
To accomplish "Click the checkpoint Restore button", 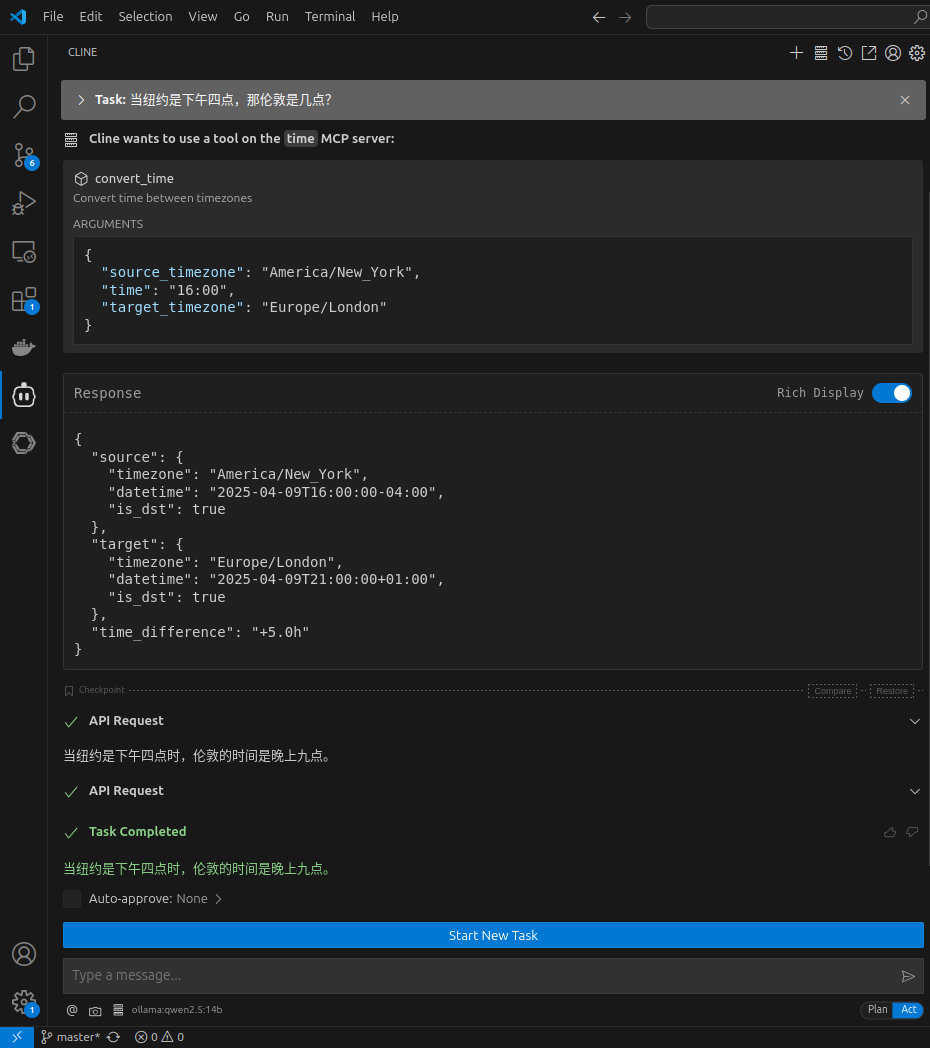I will (892, 691).
